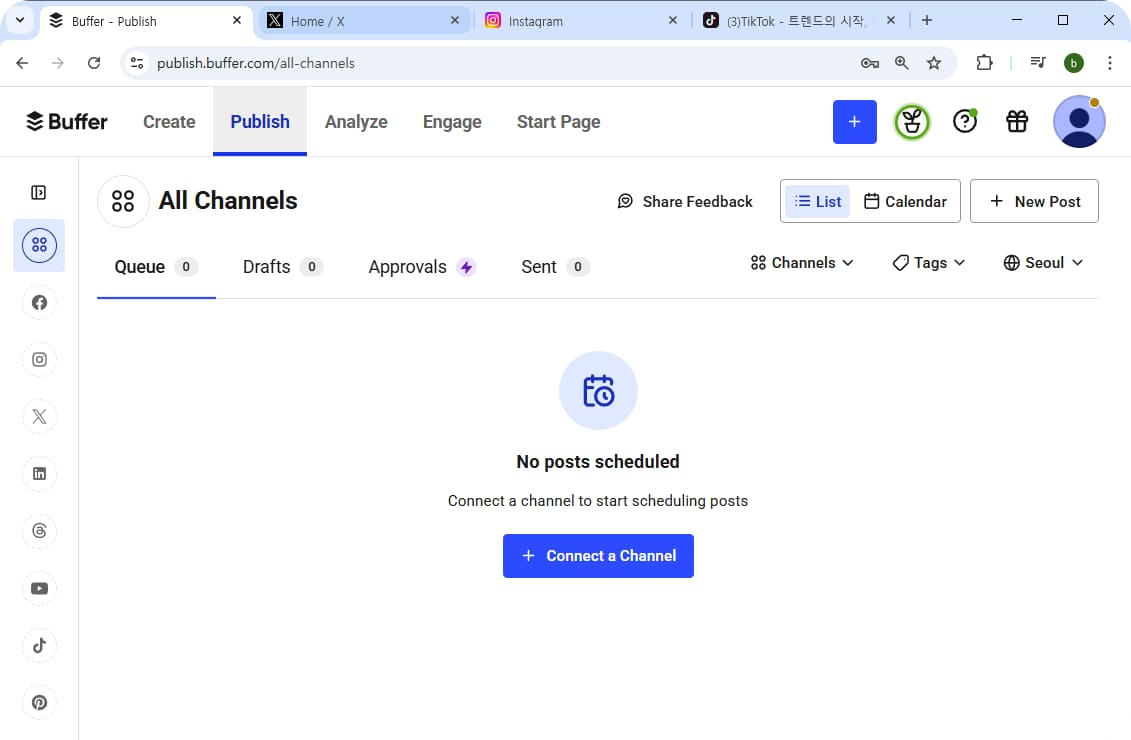This screenshot has height=740, width=1131.
Task: Open the Analyze menu item
Action: (356, 122)
